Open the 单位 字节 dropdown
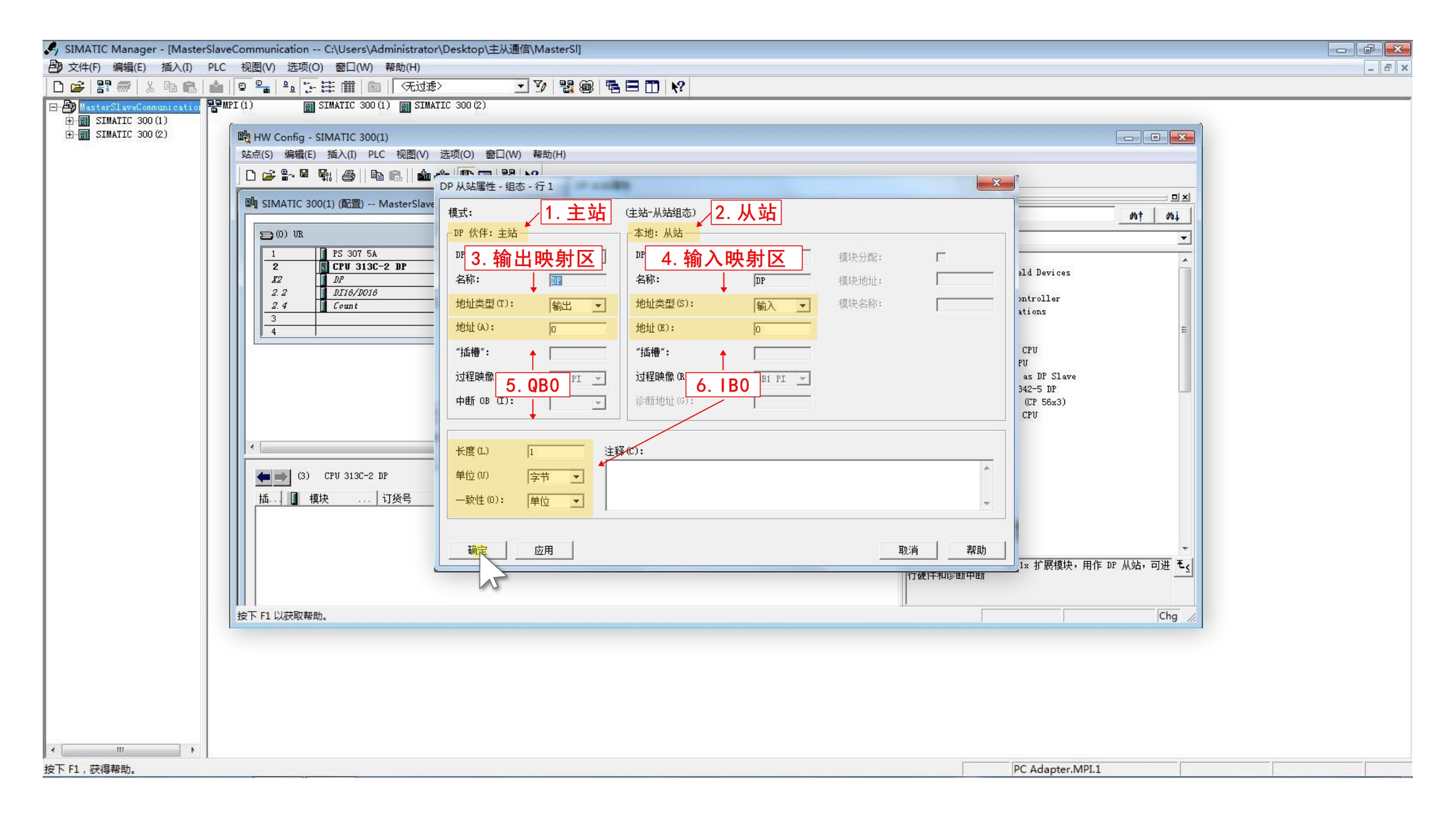Image resolution: width=1456 pixels, height=819 pixels. [576, 477]
